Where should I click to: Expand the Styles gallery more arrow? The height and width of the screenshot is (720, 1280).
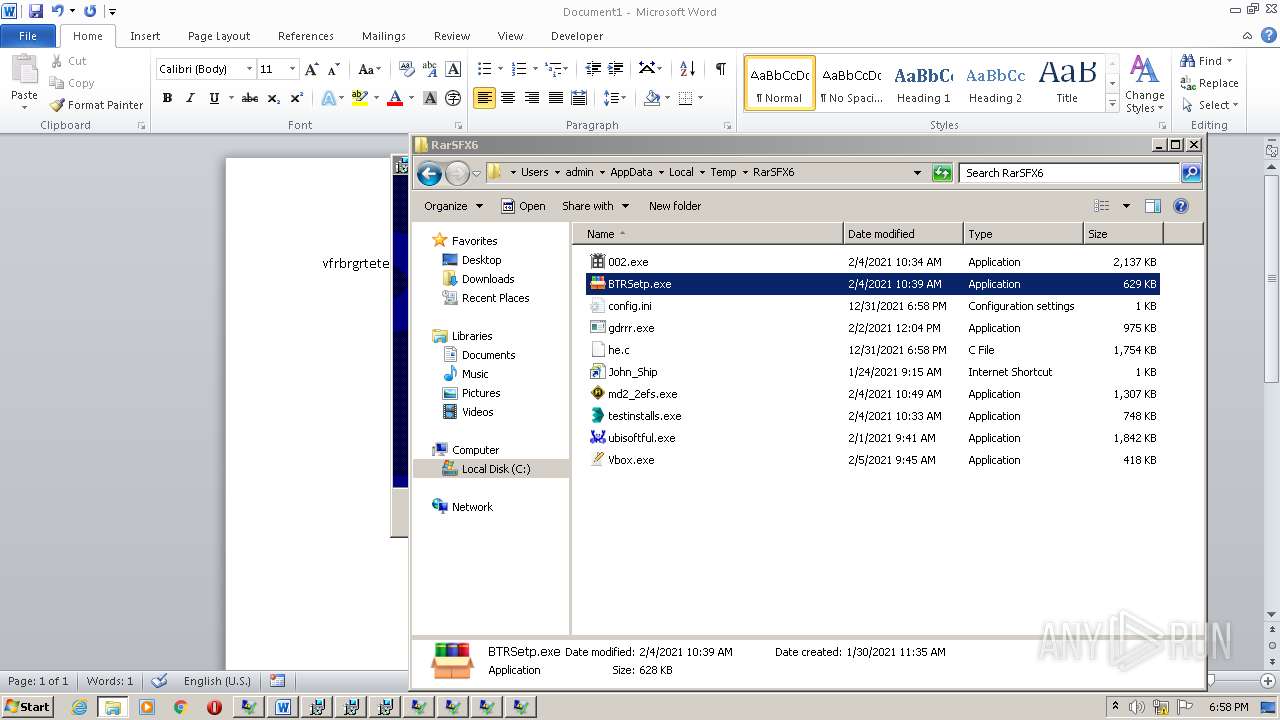[x=1112, y=104]
